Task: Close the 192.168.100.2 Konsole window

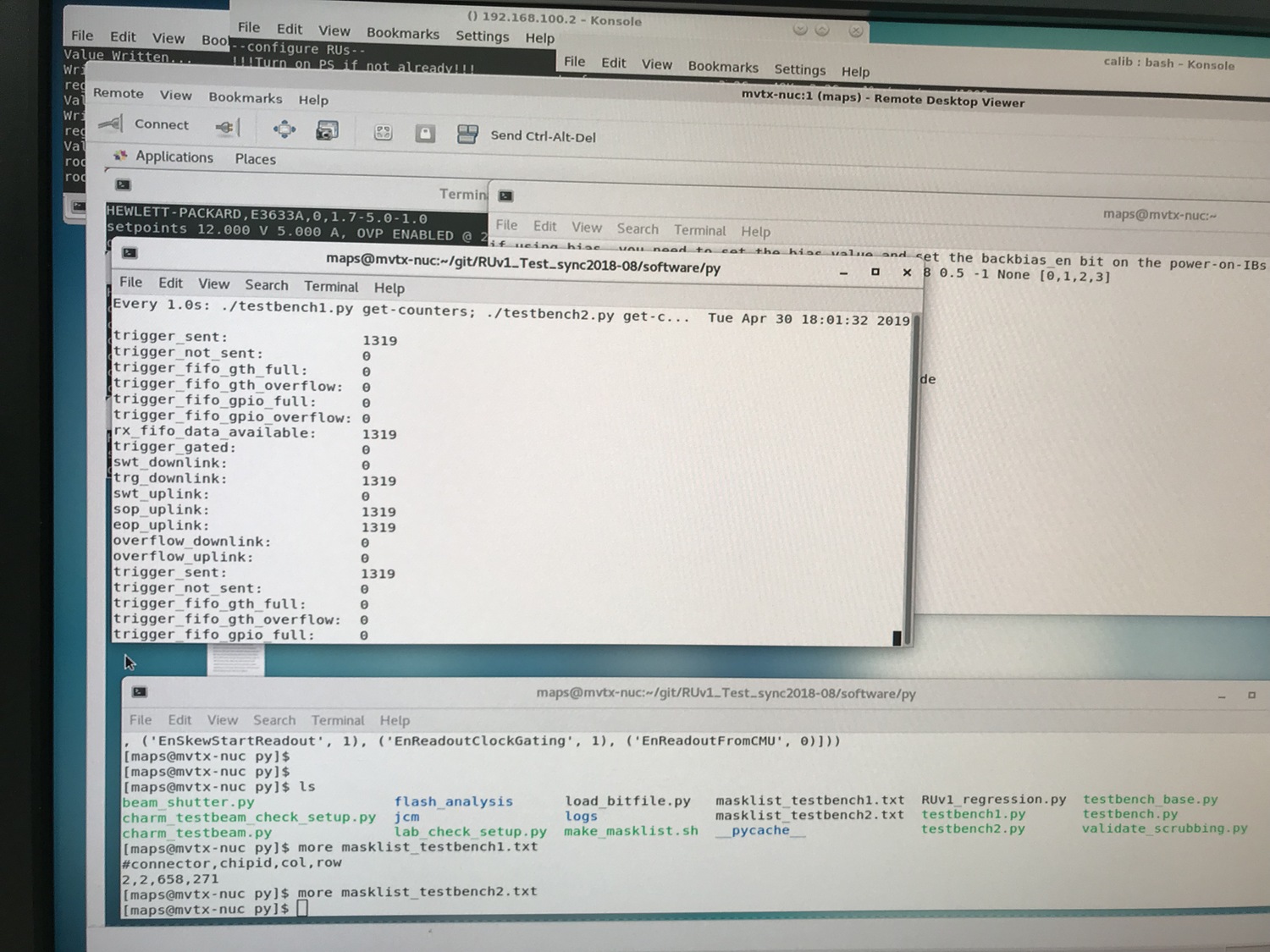Action: coord(856,30)
